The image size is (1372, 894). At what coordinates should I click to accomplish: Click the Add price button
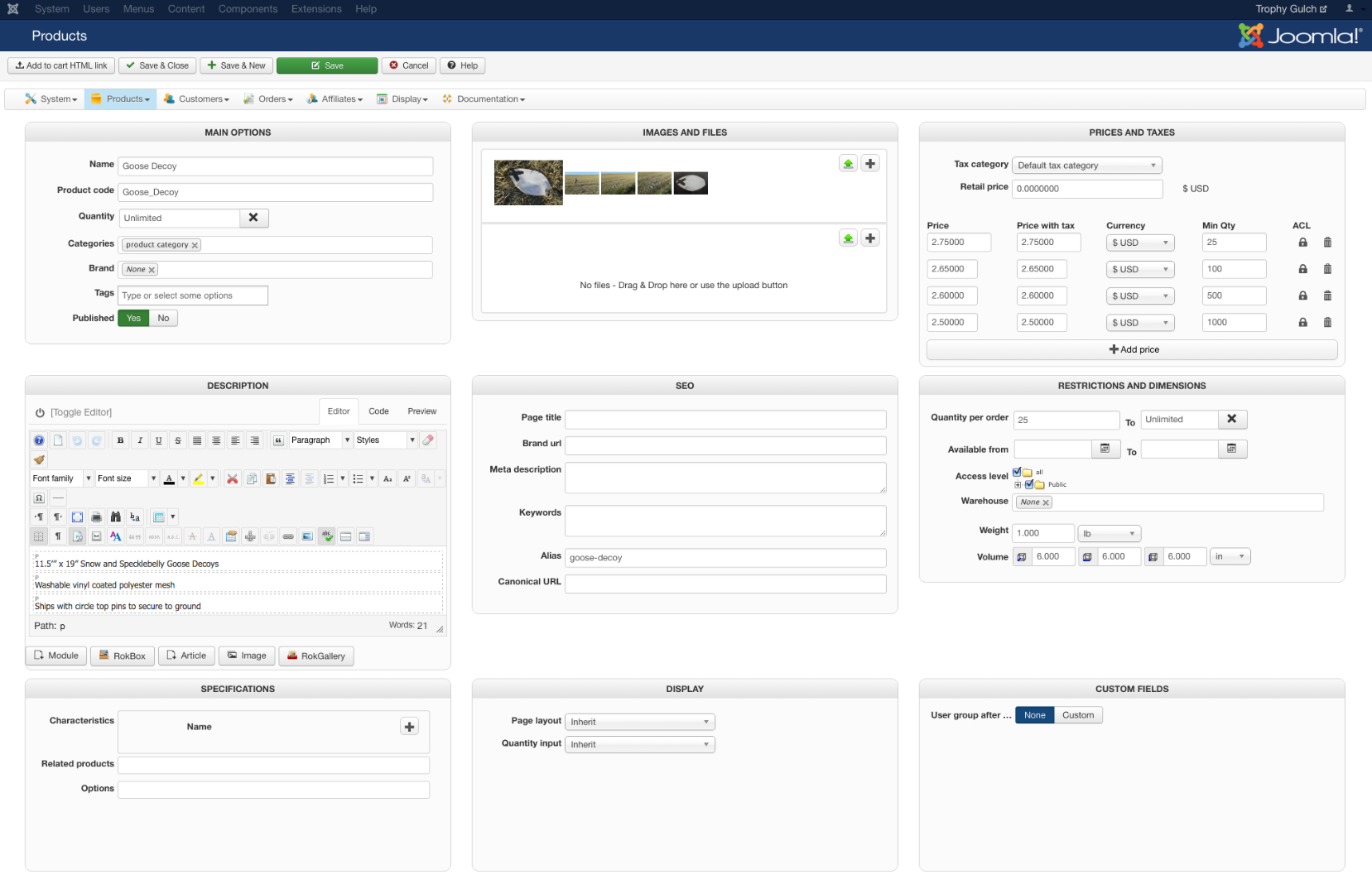(x=1133, y=349)
